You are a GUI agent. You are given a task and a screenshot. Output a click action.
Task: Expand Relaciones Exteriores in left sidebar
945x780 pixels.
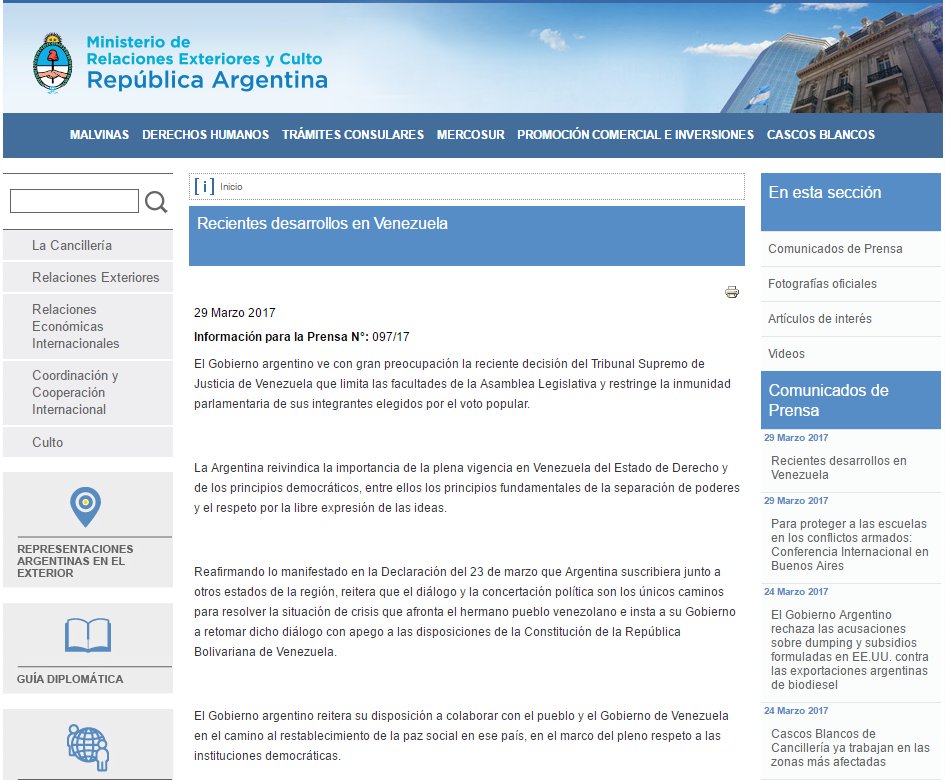tap(95, 277)
